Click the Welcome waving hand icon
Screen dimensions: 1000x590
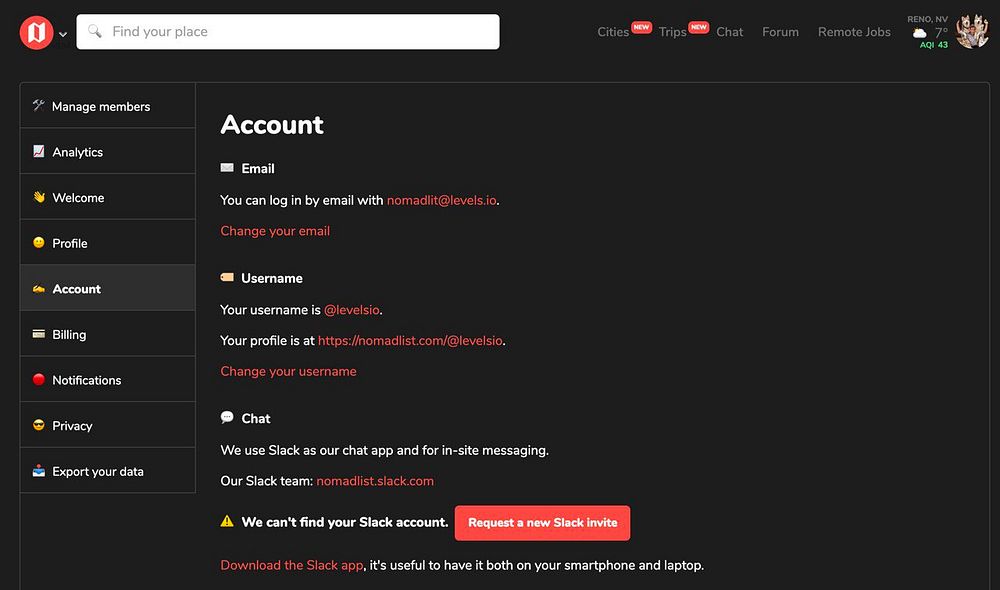(x=39, y=197)
